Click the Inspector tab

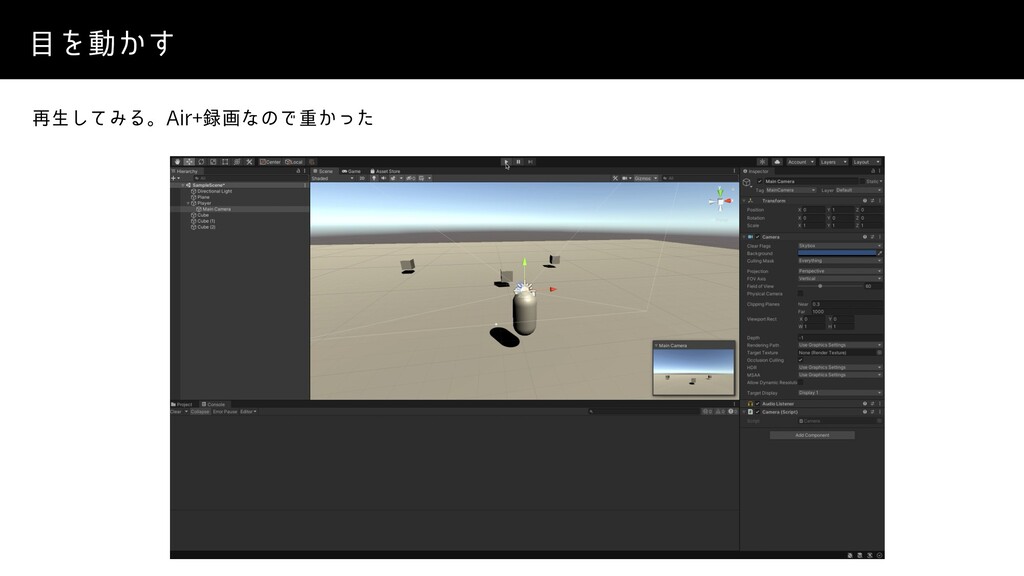756,171
